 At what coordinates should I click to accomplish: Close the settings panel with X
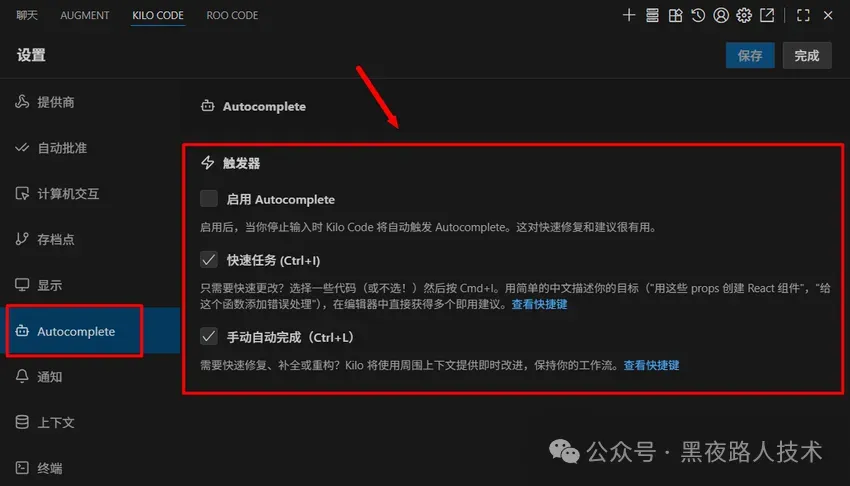click(828, 15)
